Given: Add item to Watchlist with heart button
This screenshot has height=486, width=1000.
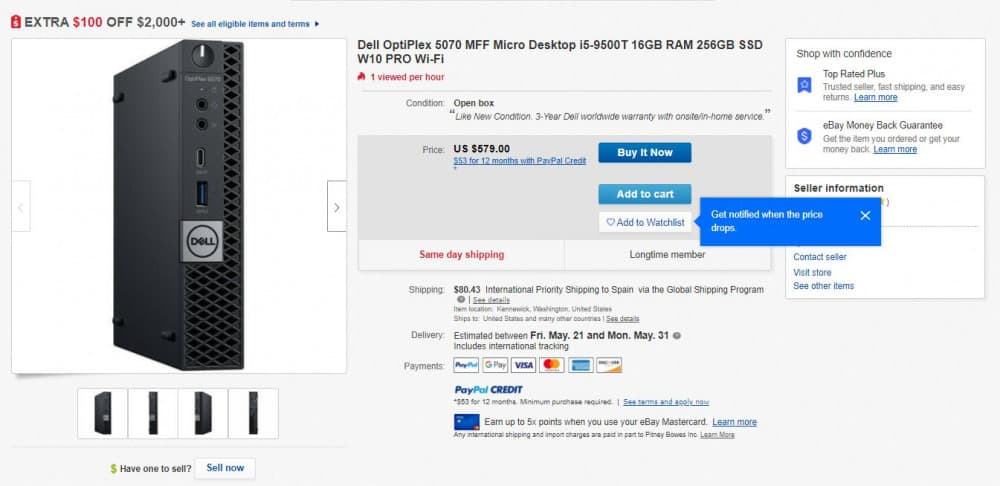Looking at the screenshot, I should 645,222.
